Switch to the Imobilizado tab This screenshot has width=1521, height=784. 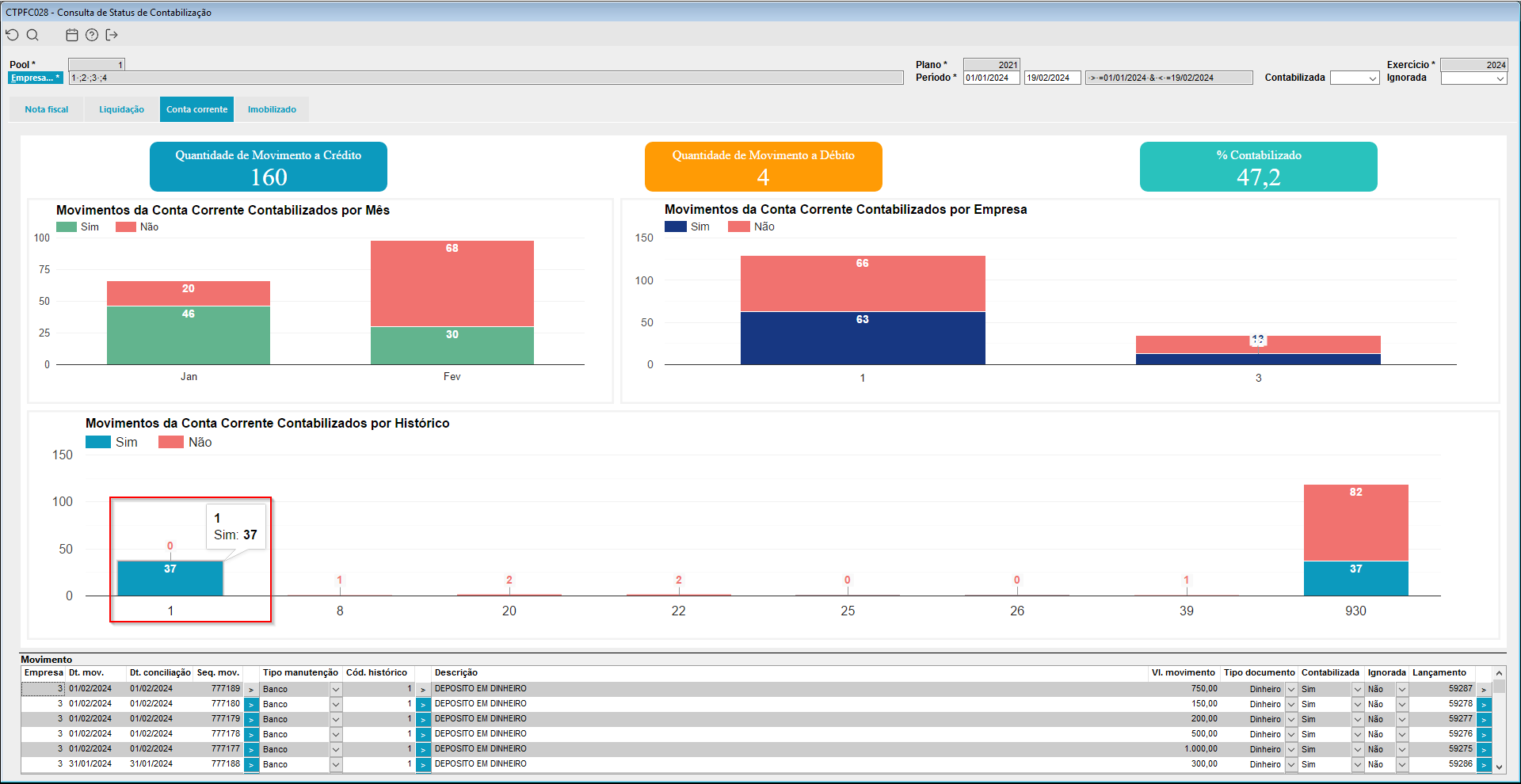[x=272, y=109]
